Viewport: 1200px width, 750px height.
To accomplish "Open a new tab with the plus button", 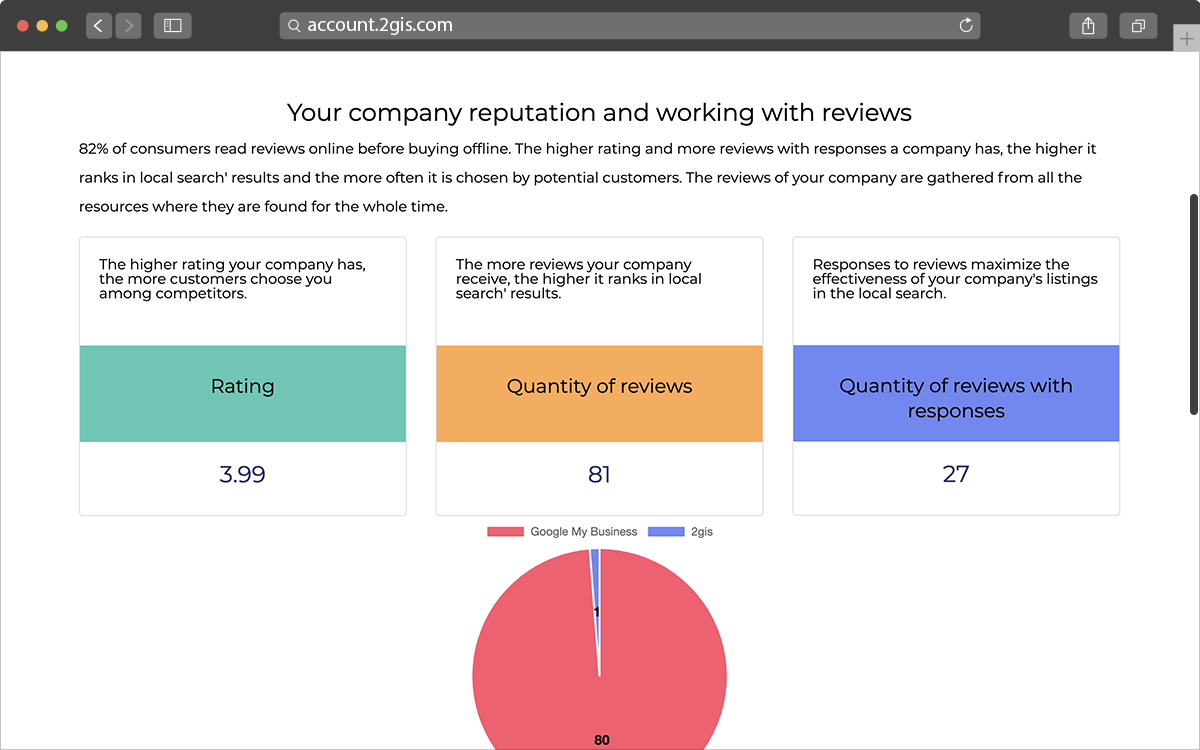I will point(1187,37).
